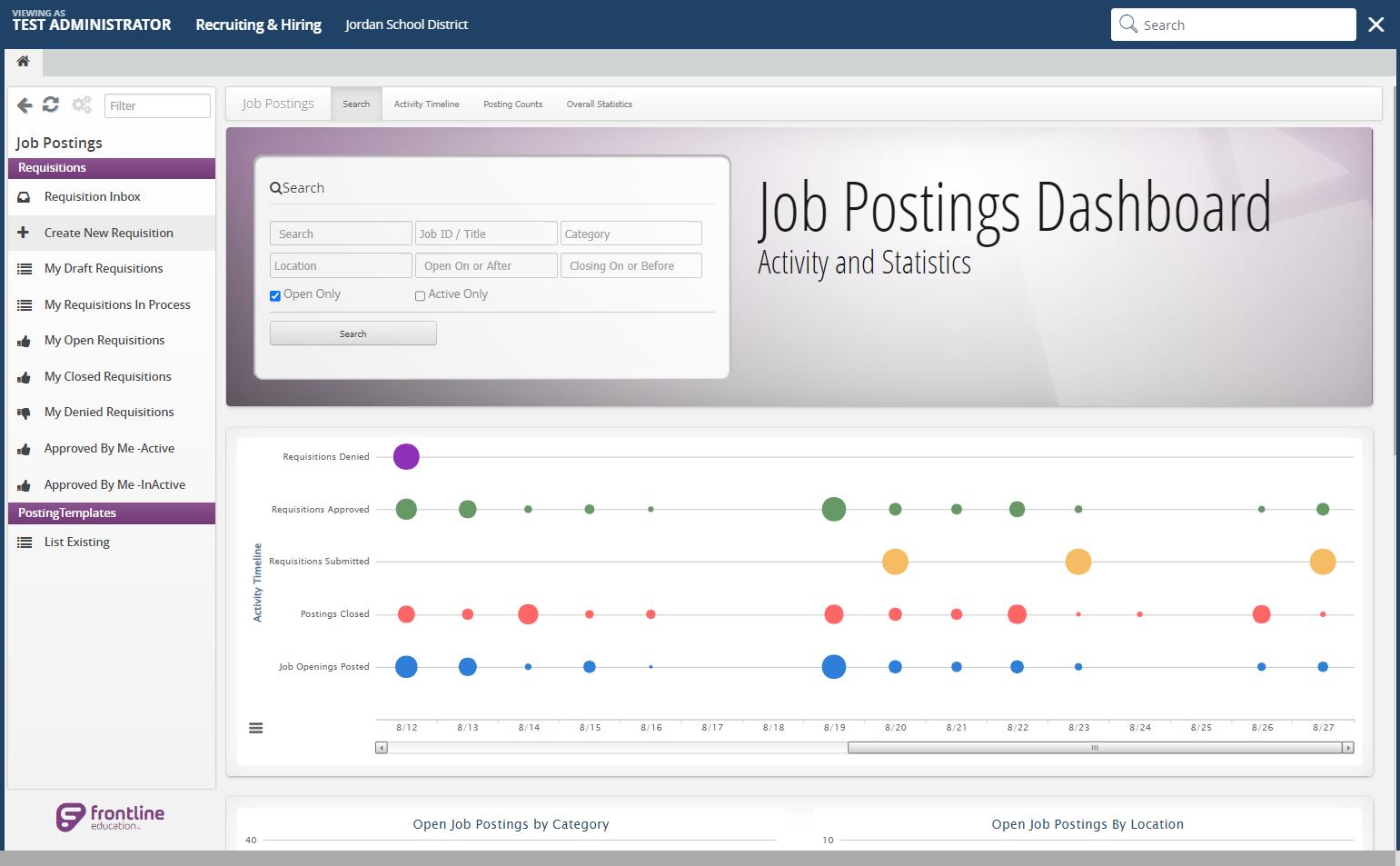This screenshot has width=1400, height=866.
Task: Click the home icon tab
Action: [x=24, y=62]
